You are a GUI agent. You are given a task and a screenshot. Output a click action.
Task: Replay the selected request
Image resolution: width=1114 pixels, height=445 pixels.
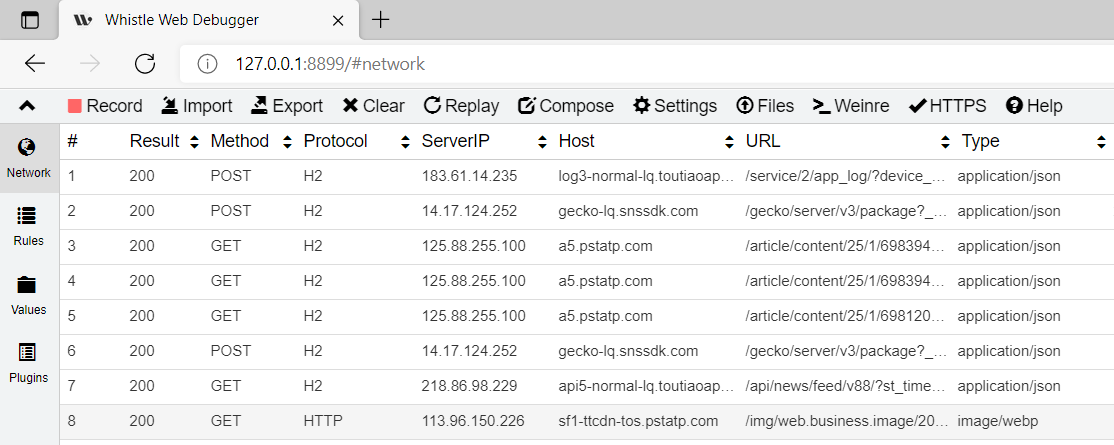tap(462, 106)
